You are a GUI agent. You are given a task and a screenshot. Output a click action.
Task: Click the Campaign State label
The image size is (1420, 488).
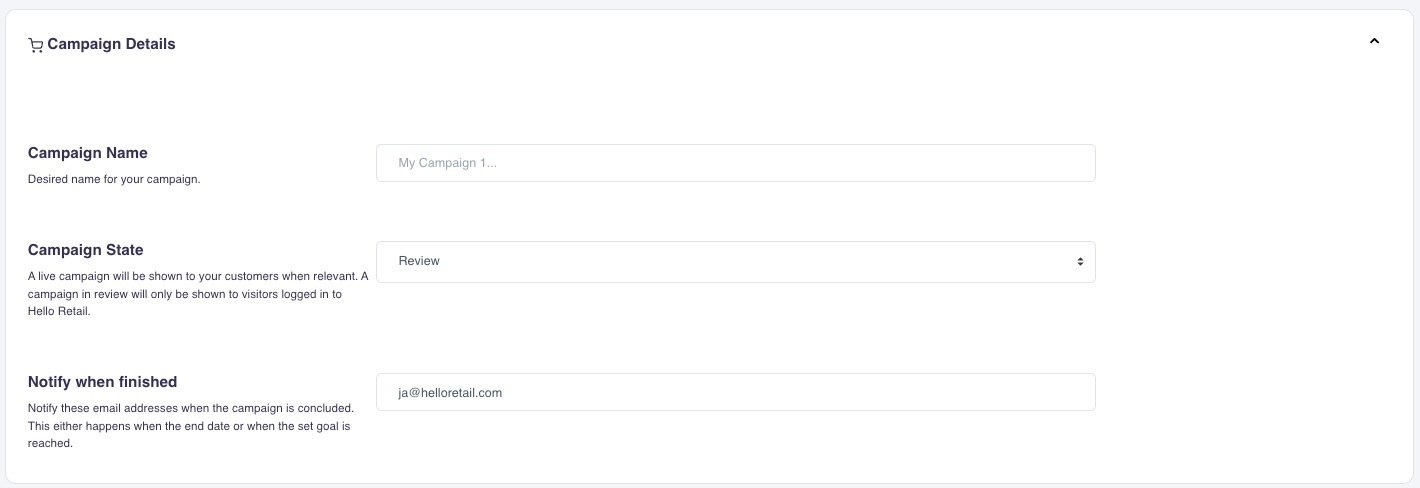coord(86,250)
